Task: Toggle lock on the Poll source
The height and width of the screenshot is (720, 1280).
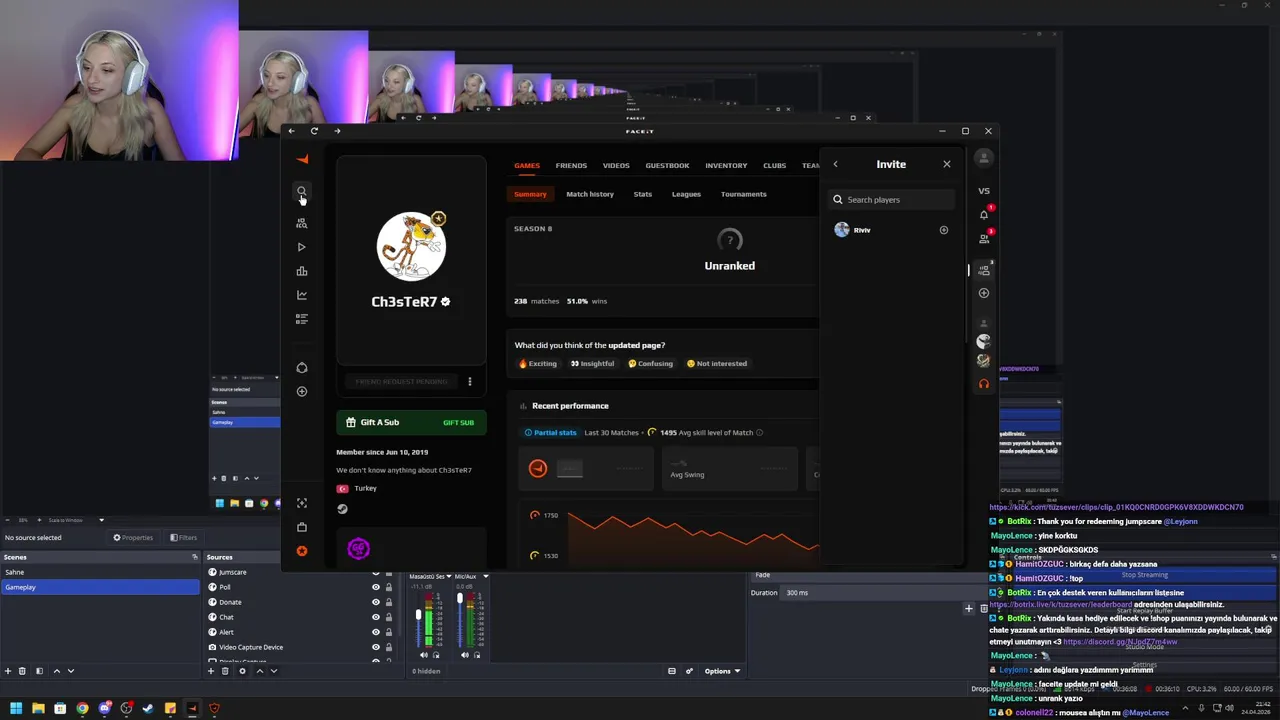Action: click(x=389, y=587)
